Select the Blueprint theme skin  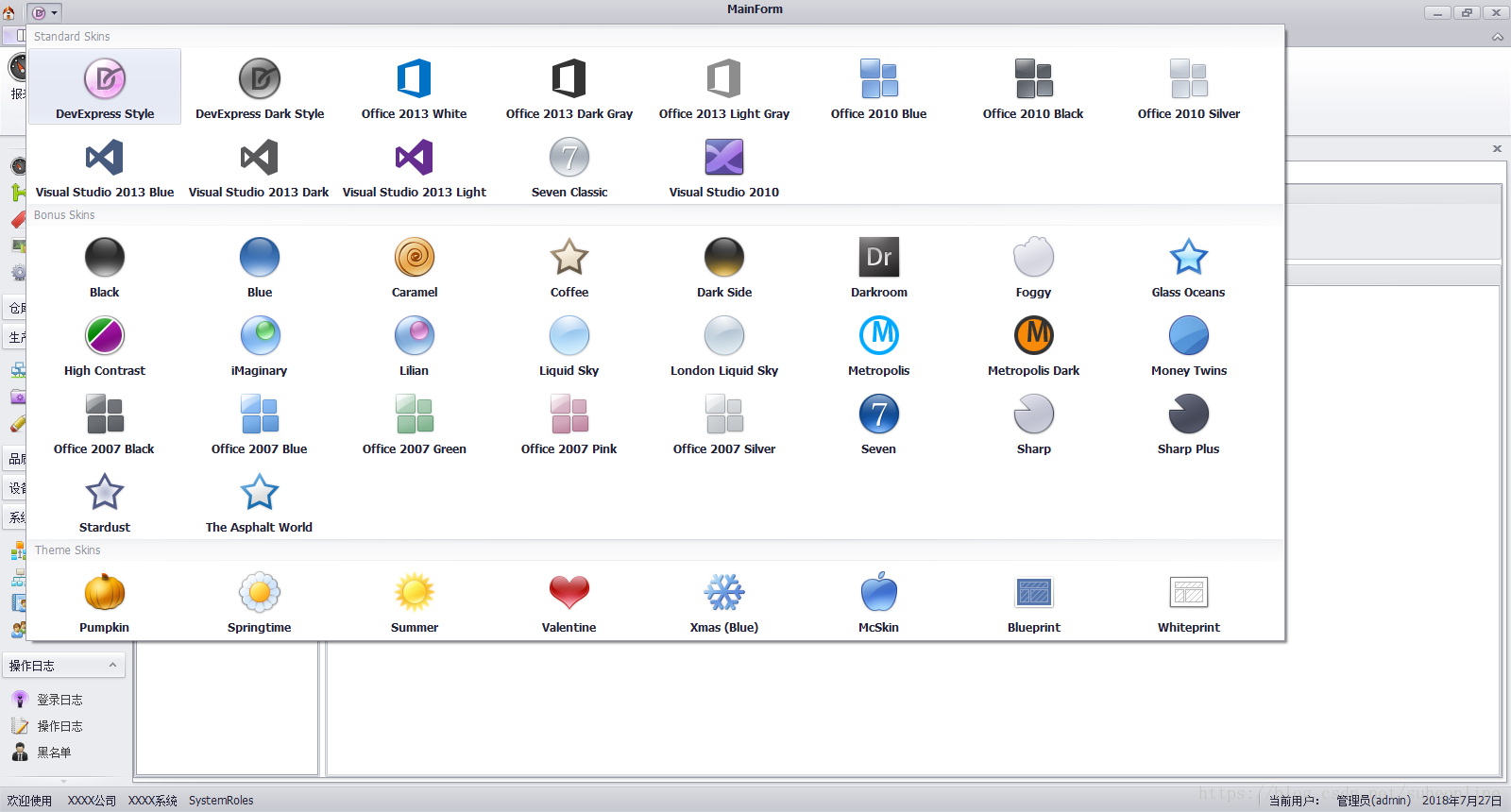(1034, 601)
